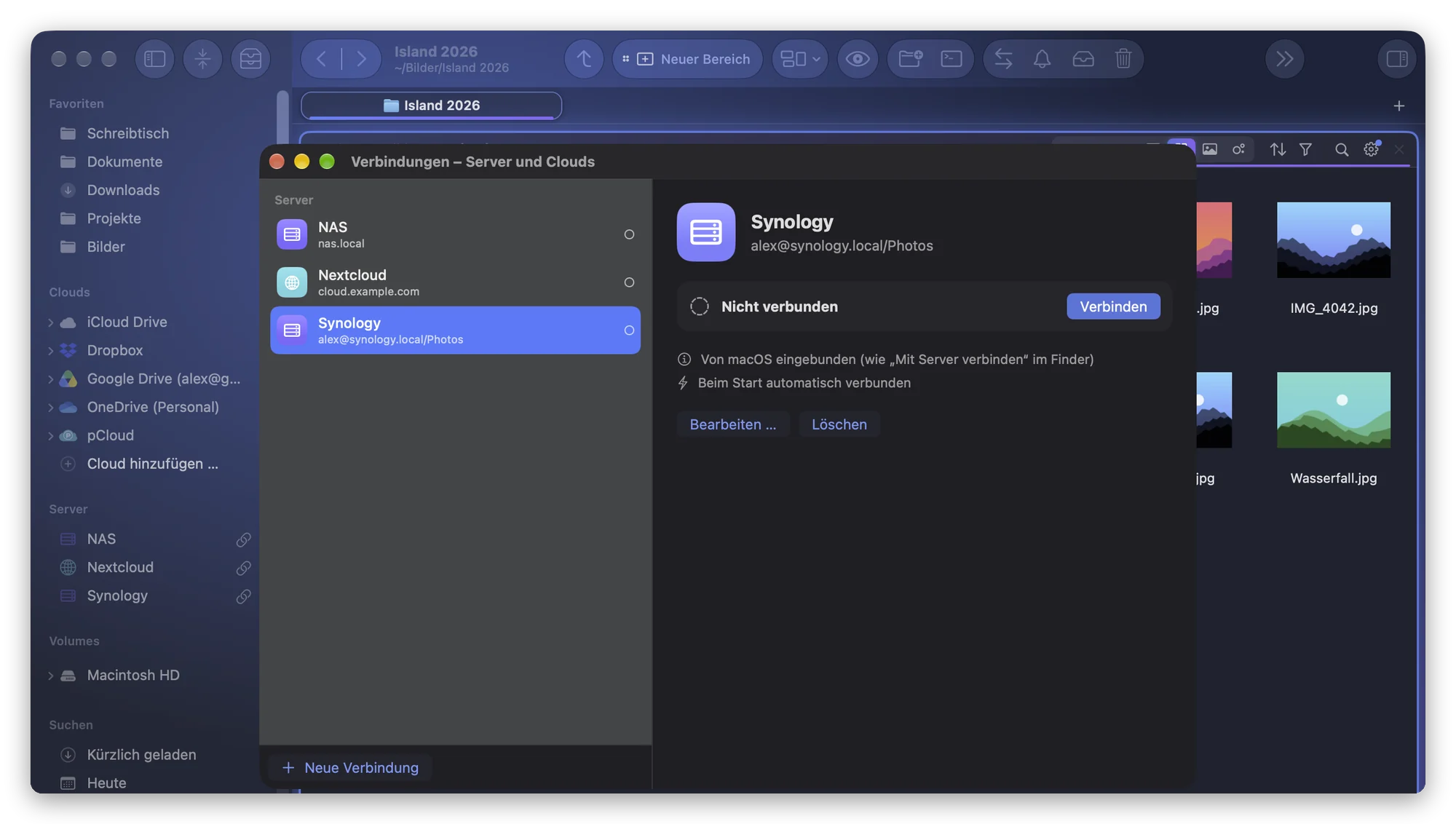Add a new tab with plus
1456x824 pixels.
click(1398, 106)
